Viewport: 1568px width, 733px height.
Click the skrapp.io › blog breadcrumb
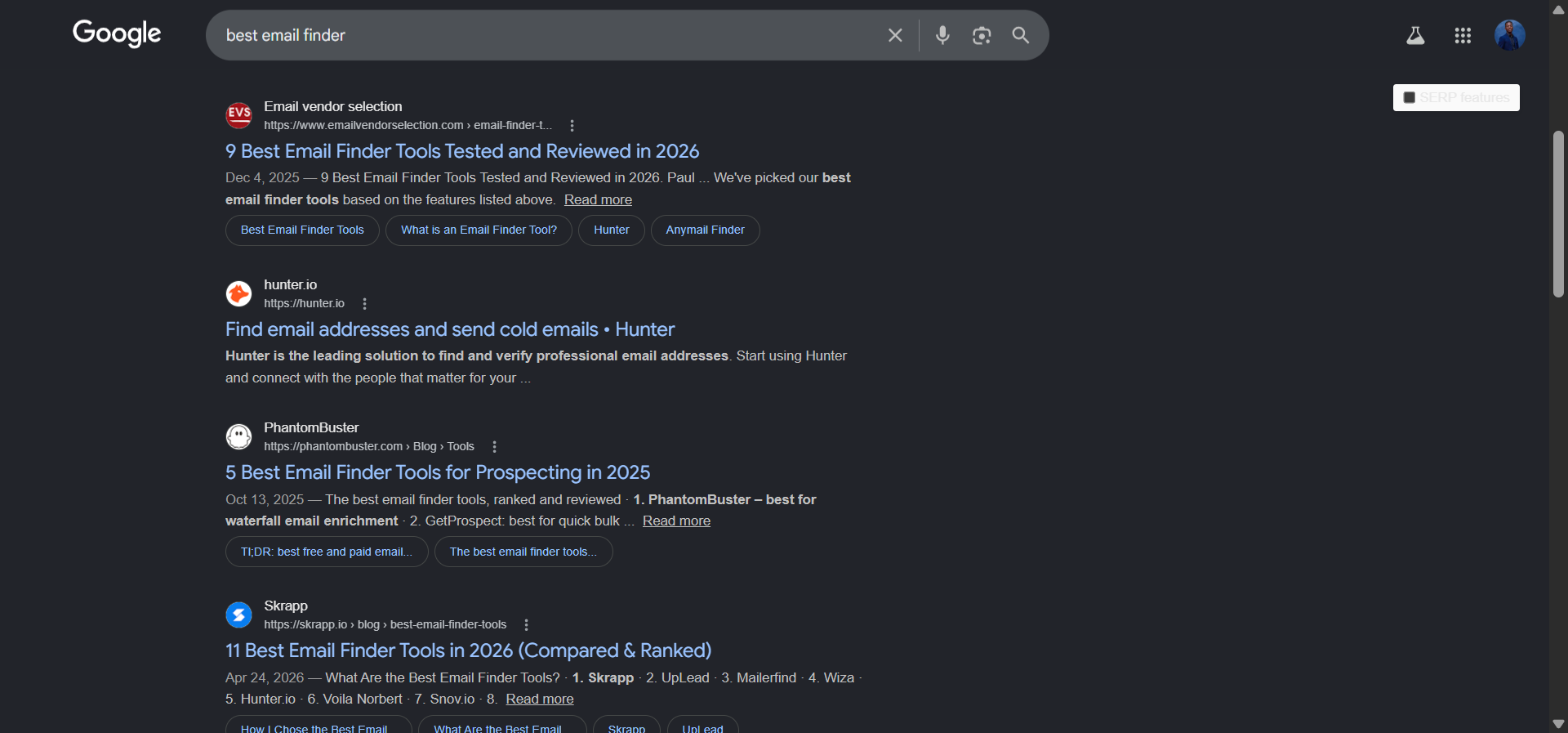(385, 624)
